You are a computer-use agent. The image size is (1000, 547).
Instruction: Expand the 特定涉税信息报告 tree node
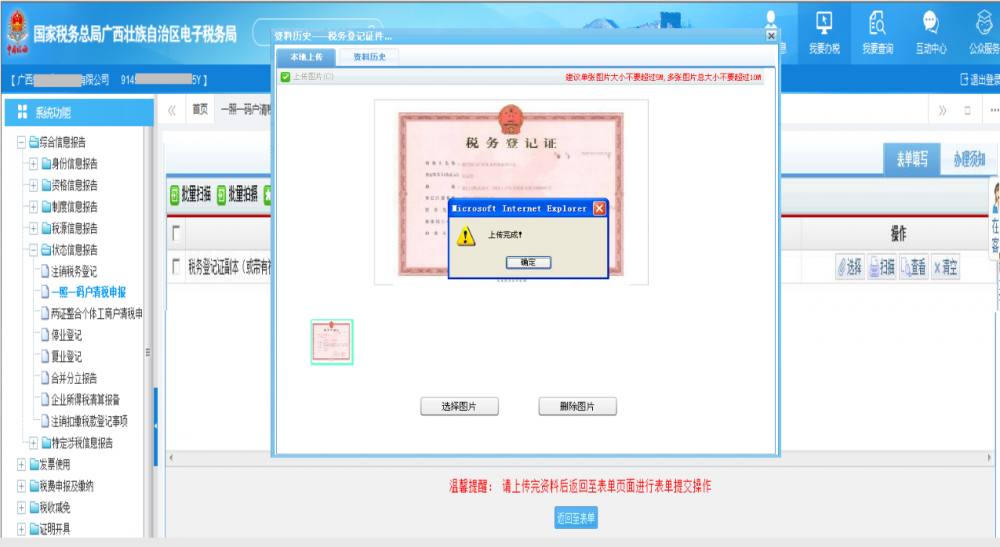pos(33,443)
